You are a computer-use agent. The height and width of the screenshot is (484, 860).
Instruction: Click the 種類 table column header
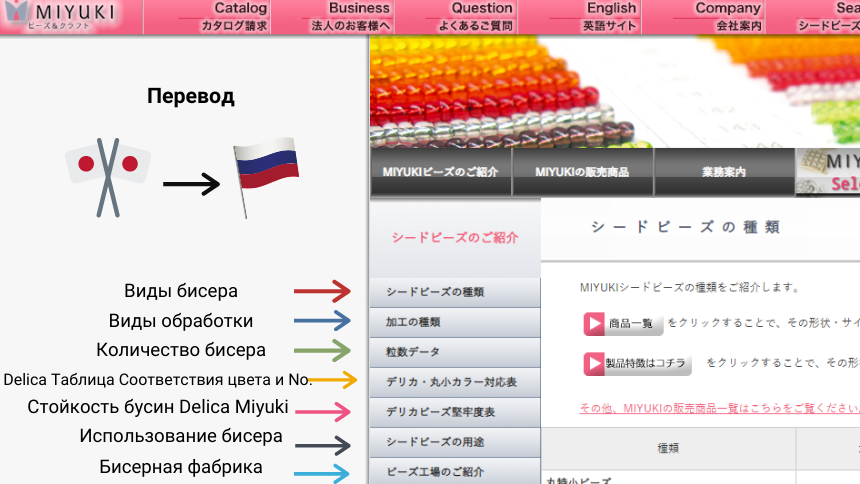click(668, 448)
